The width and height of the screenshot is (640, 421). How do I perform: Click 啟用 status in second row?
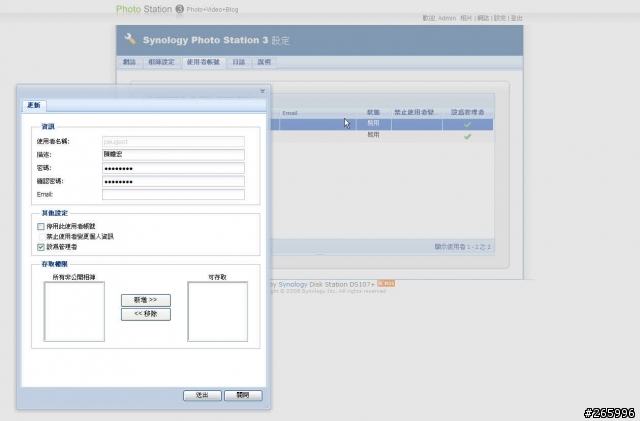pos(373,135)
